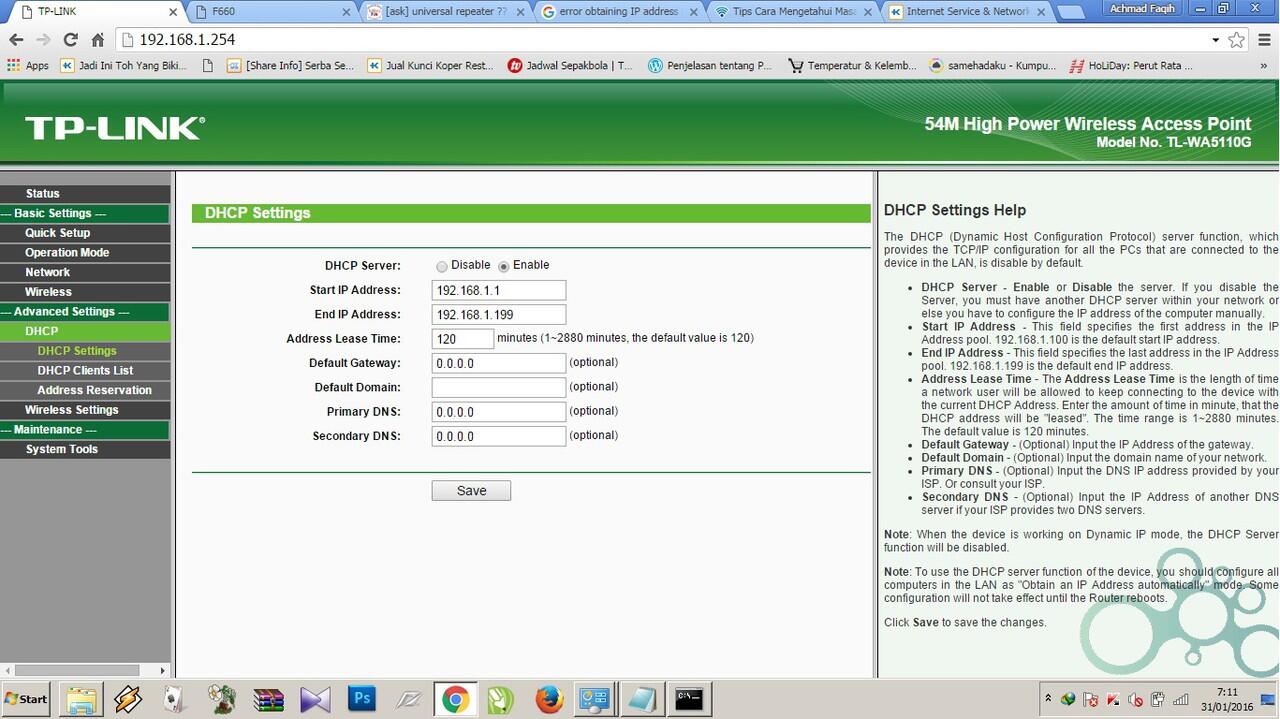This screenshot has height=719, width=1280.
Task: Bookmark this page with the star icon
Action: click(x=1237, y=40)
